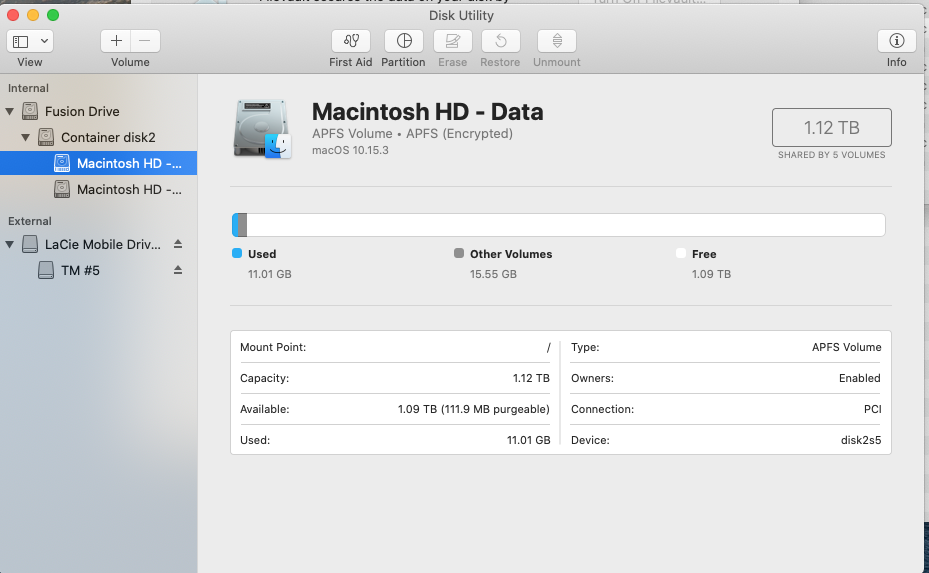This screenshot has height=573, width=929.
Task: Click the TM #5 drive icon
Action: (x=46, y=270)
